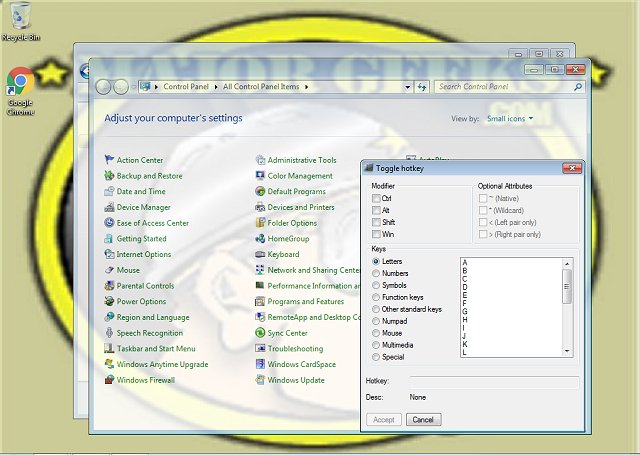Open the Getting Started icon

tap(109, 239)
